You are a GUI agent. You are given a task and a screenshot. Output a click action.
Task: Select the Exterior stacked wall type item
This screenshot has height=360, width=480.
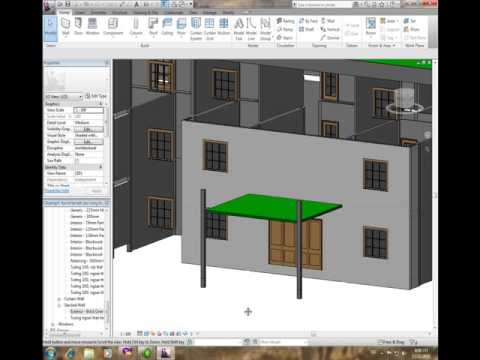pyautogui.click(x=87, y=311)
